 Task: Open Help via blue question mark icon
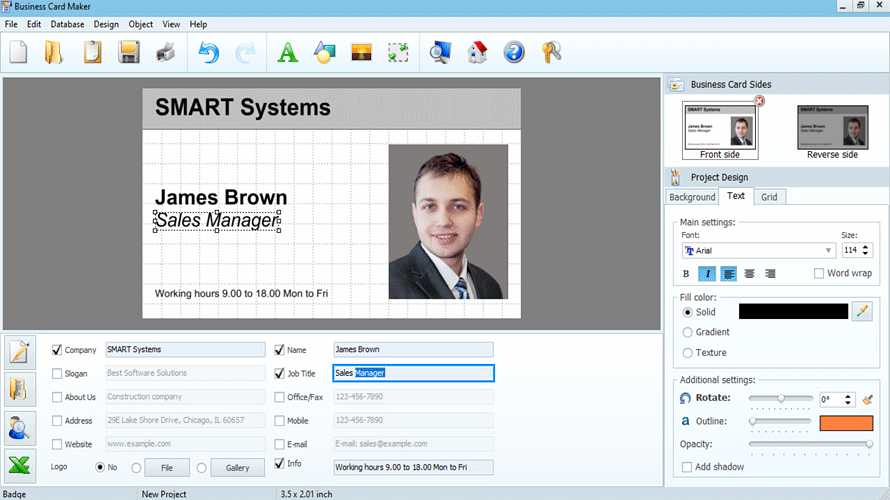point(514,53)
